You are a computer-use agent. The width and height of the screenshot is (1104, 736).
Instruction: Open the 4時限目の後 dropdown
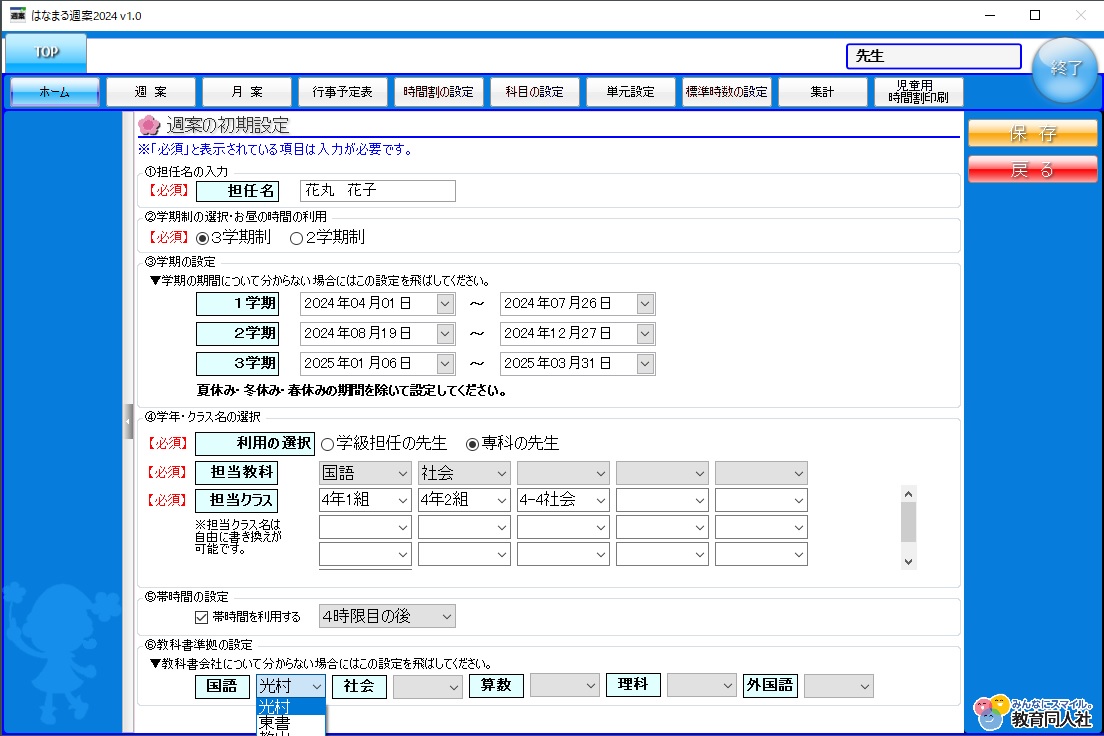[387, 616]
